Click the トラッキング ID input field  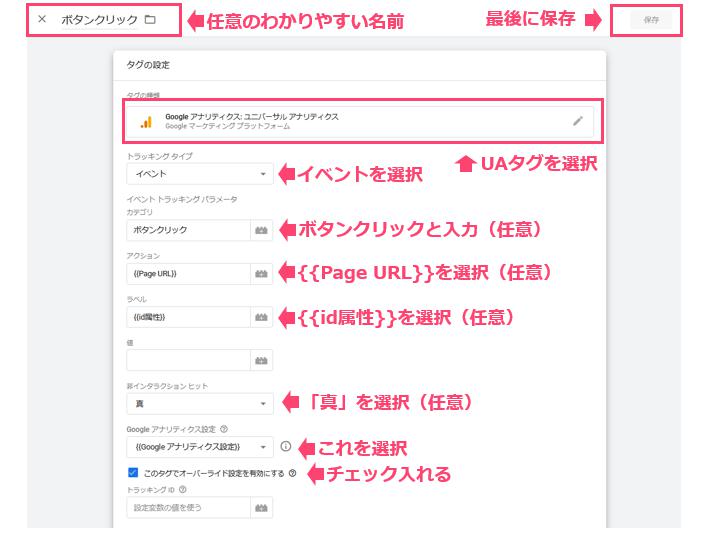pyautogui.click(x=188, y=508)
